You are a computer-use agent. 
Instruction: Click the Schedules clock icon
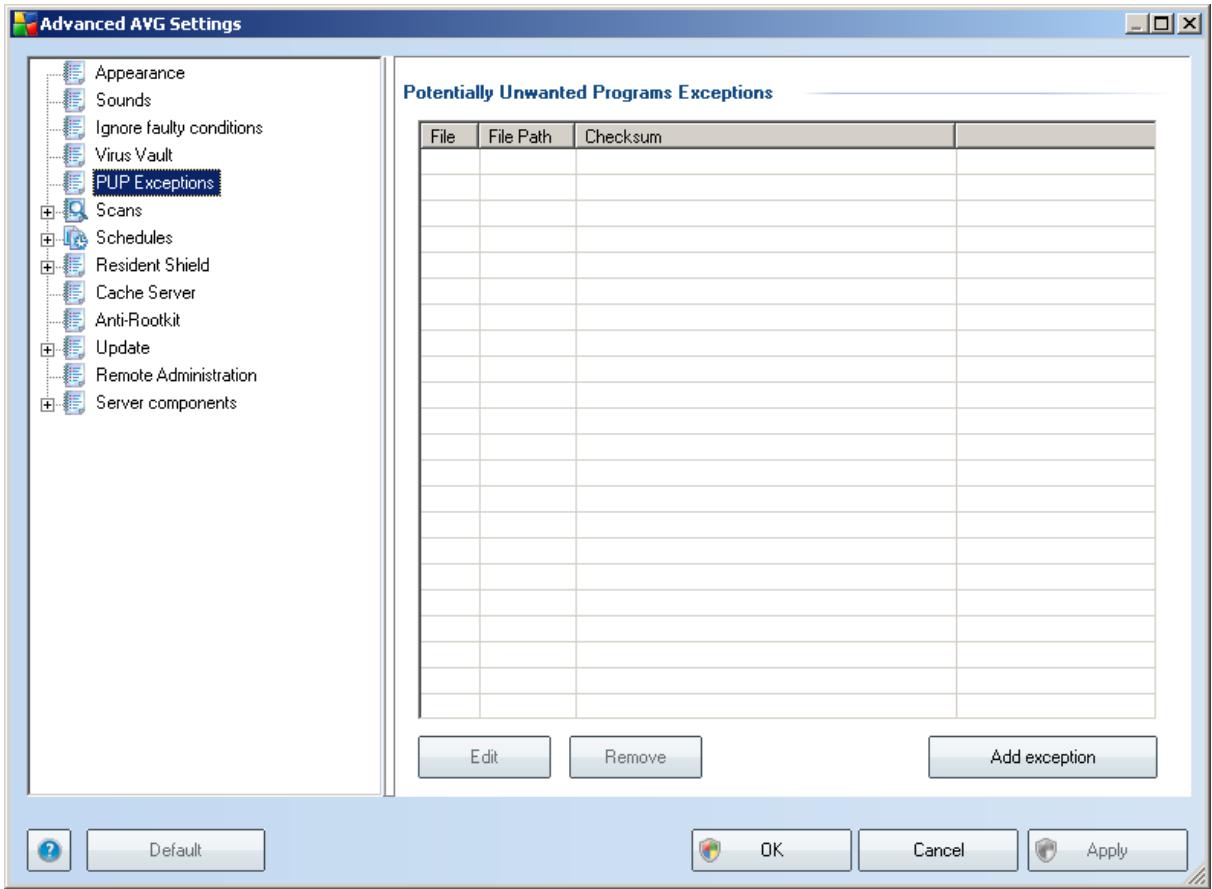tap(73, 238)
